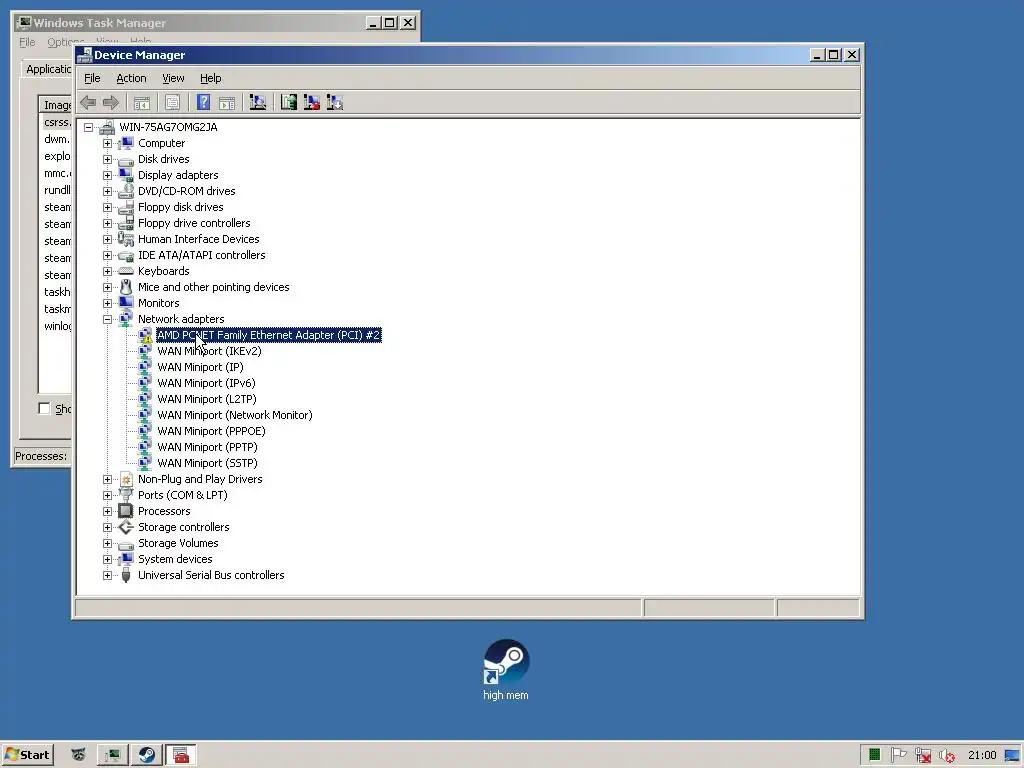The width and height of the screenshot is (1024, 768).
Task: Expand the Disk drives category
Action: [x=108, y=159]
